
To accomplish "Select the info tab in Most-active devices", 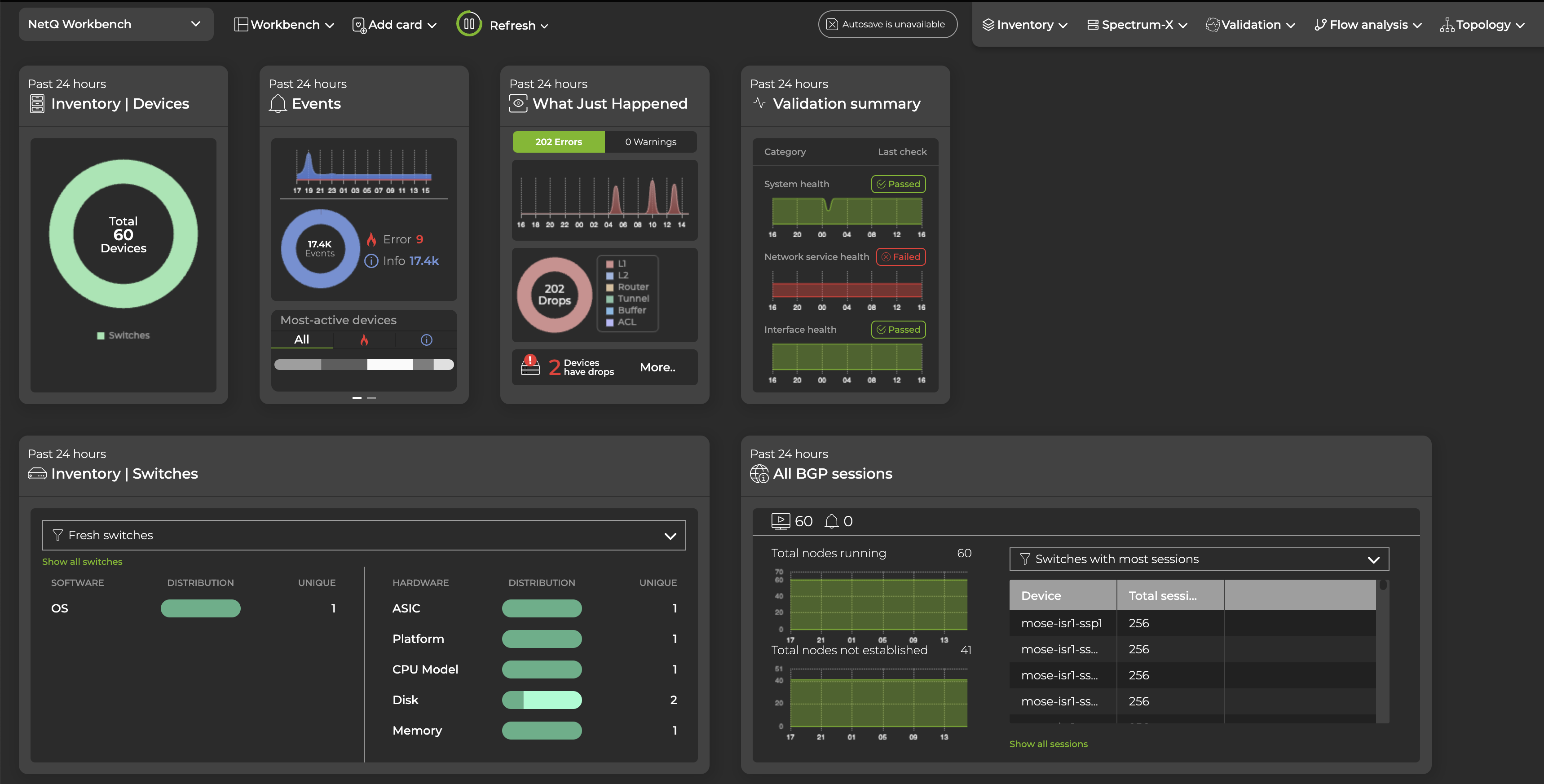I will (426, 340).
